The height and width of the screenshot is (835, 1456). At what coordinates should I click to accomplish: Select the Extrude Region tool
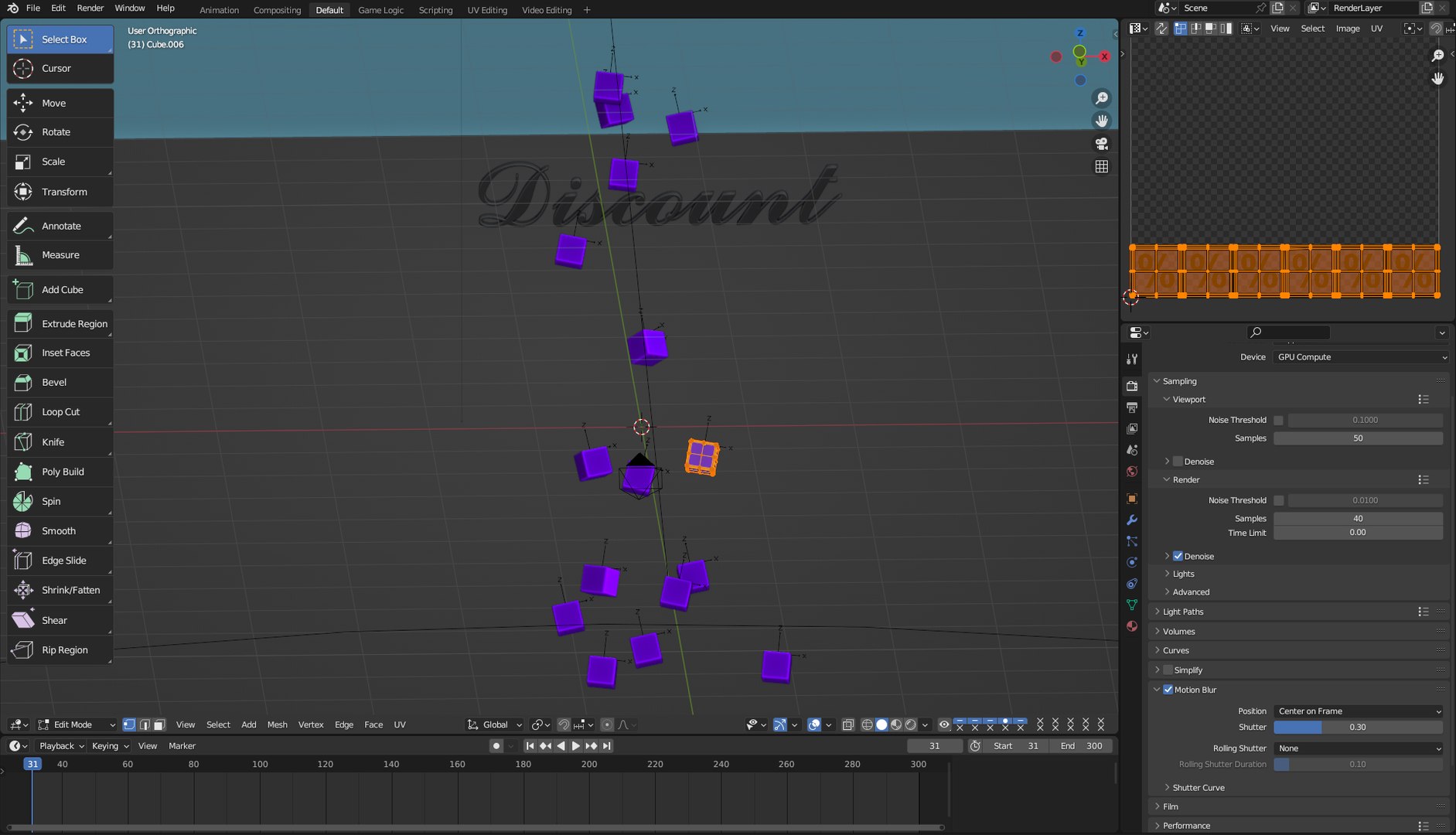60,324
